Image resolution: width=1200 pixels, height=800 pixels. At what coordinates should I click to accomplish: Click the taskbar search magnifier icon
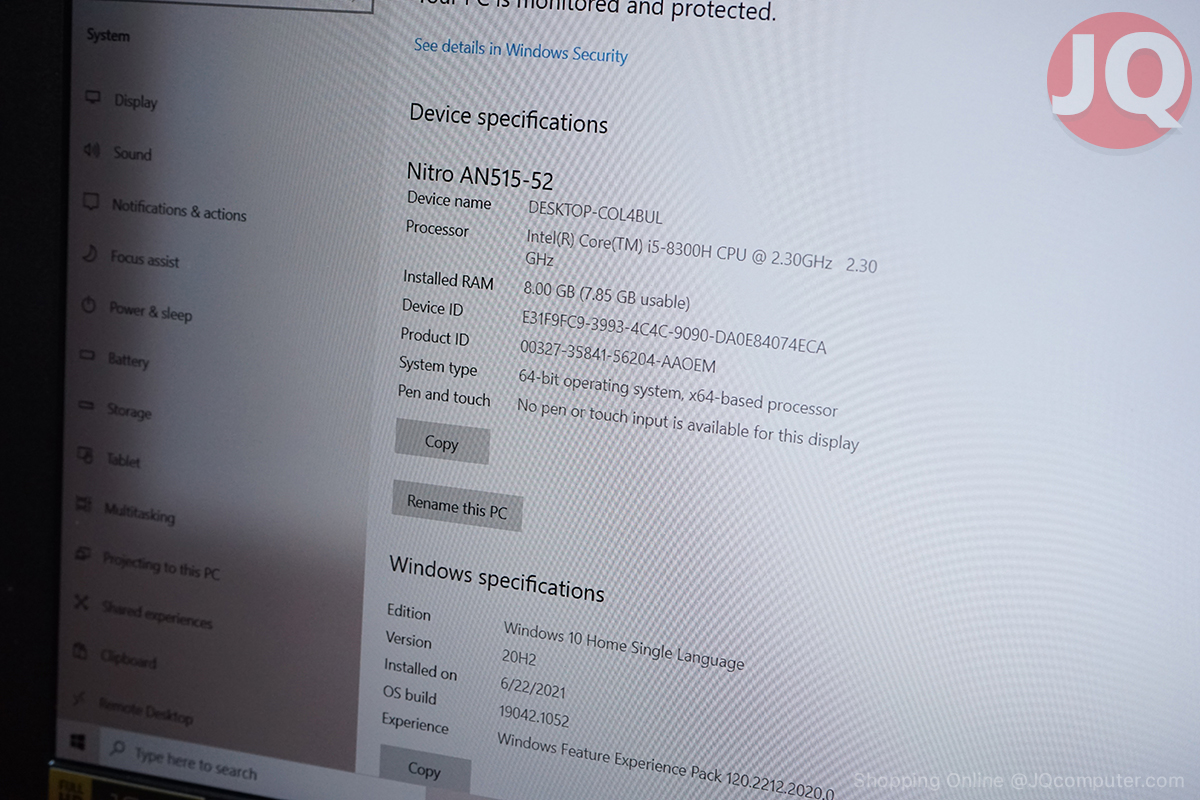coord(118,748)
